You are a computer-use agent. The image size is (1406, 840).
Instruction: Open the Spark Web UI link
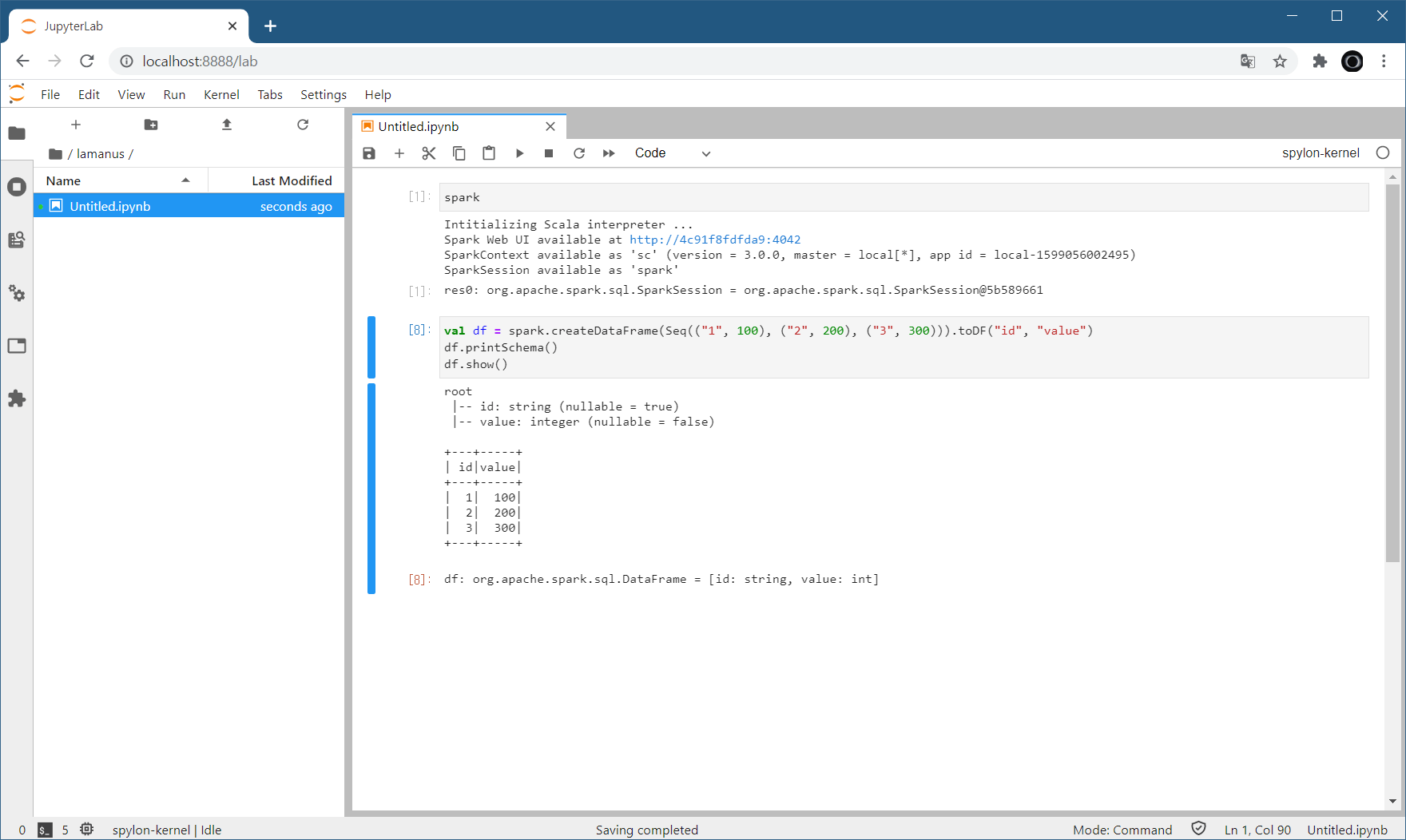click(x=715, y=240)
